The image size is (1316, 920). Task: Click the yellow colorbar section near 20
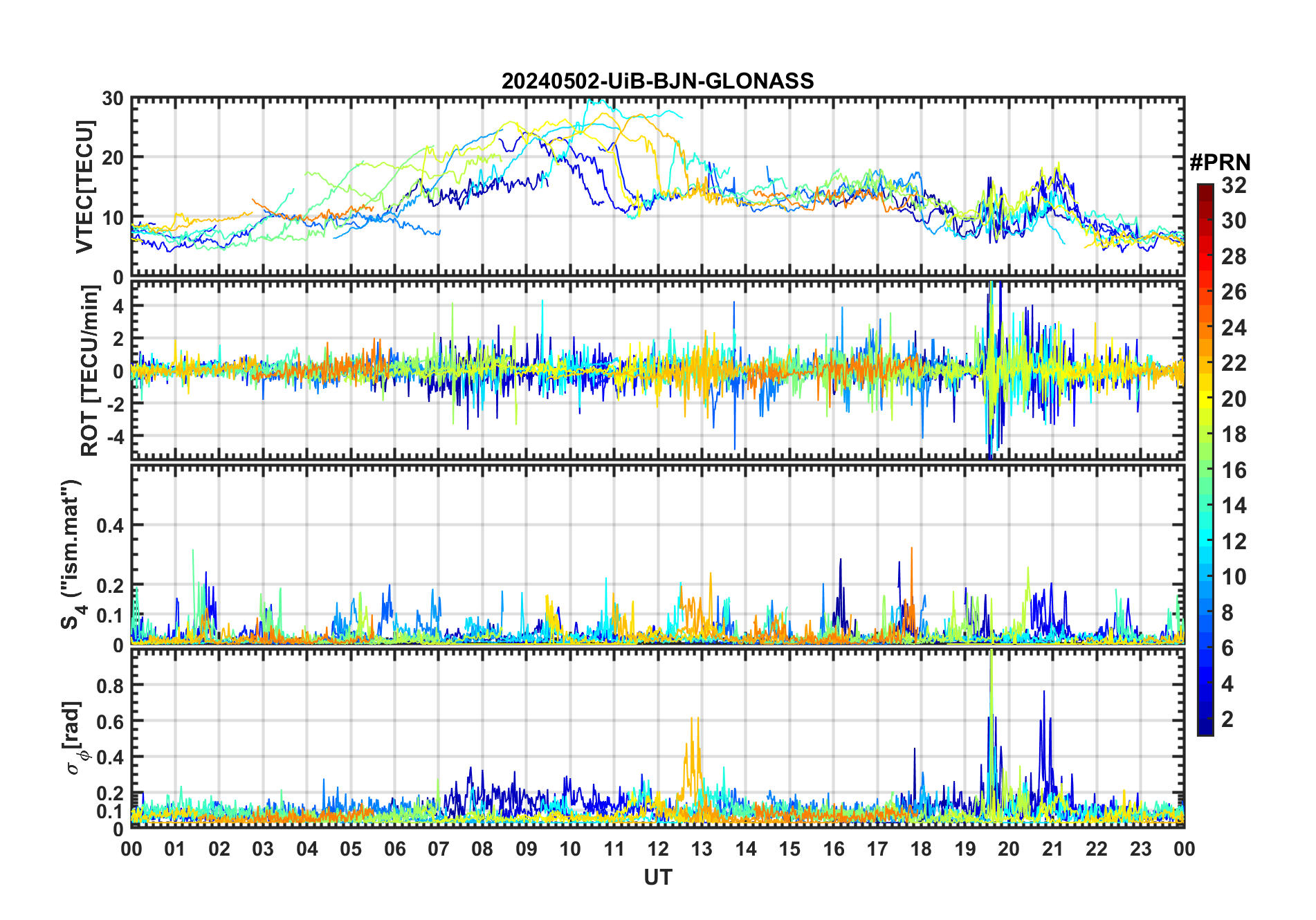[x=1205, y=398]
